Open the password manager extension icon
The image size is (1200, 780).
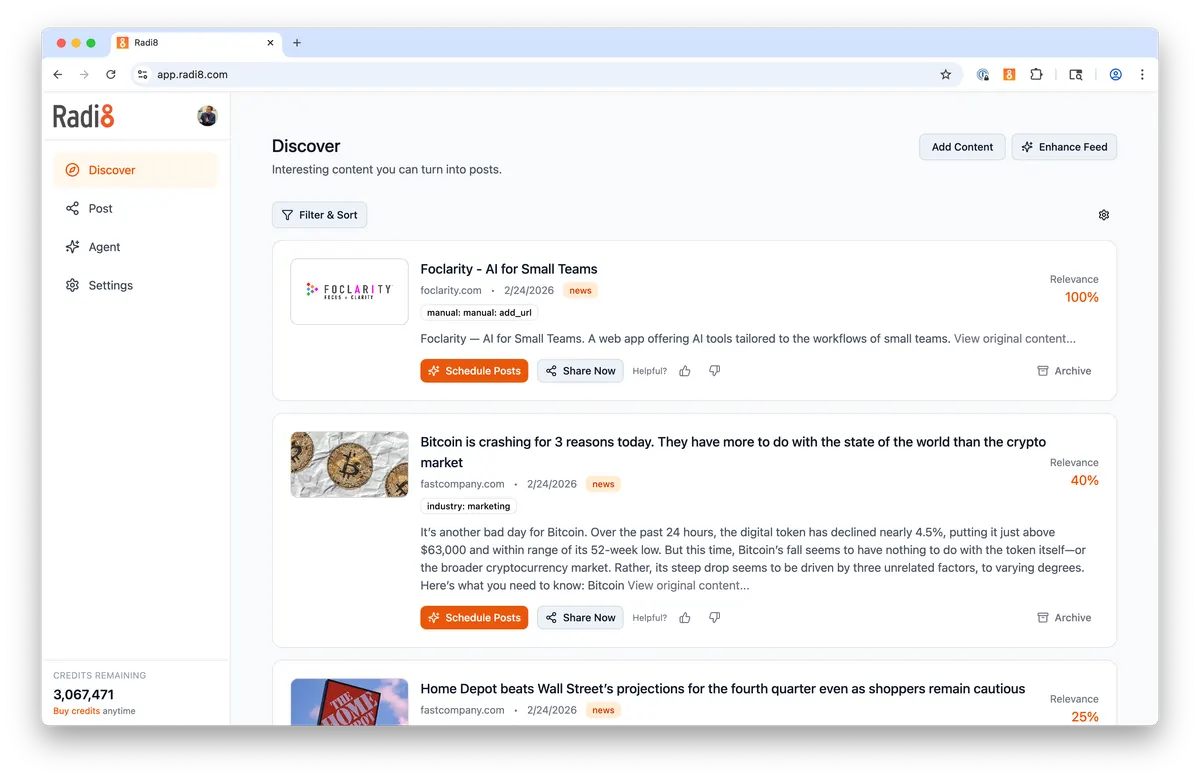point(983,75)
